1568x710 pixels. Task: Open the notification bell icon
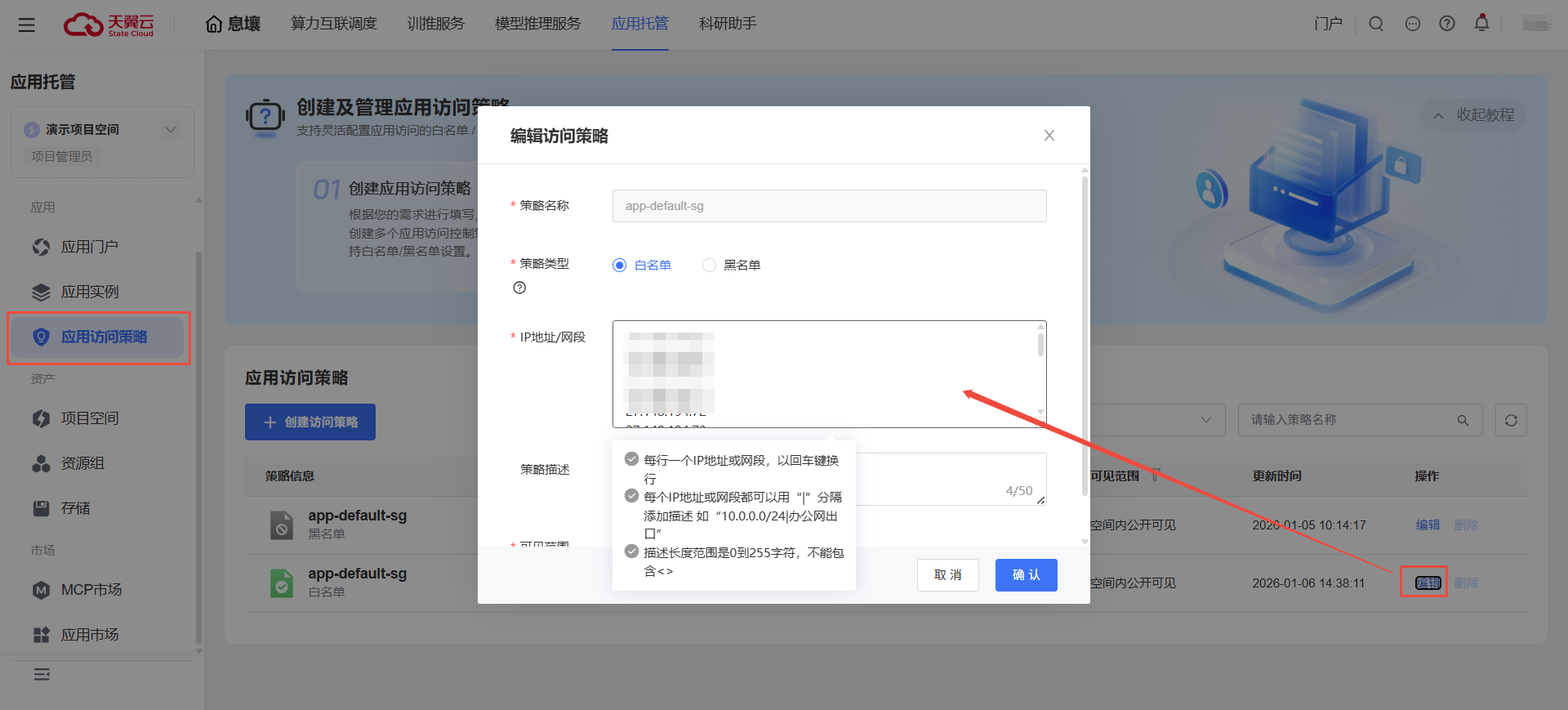(1481, 24)
